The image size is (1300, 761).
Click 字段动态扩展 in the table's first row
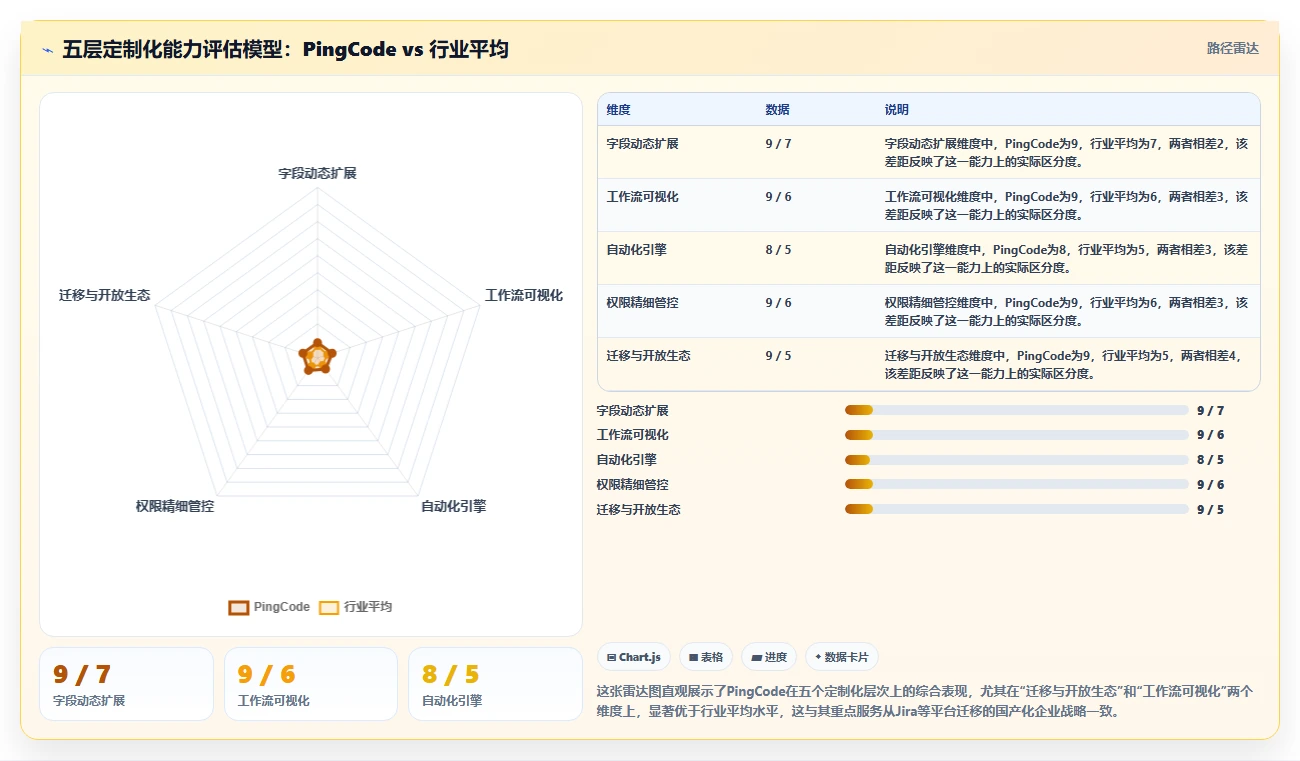point(642,144)
